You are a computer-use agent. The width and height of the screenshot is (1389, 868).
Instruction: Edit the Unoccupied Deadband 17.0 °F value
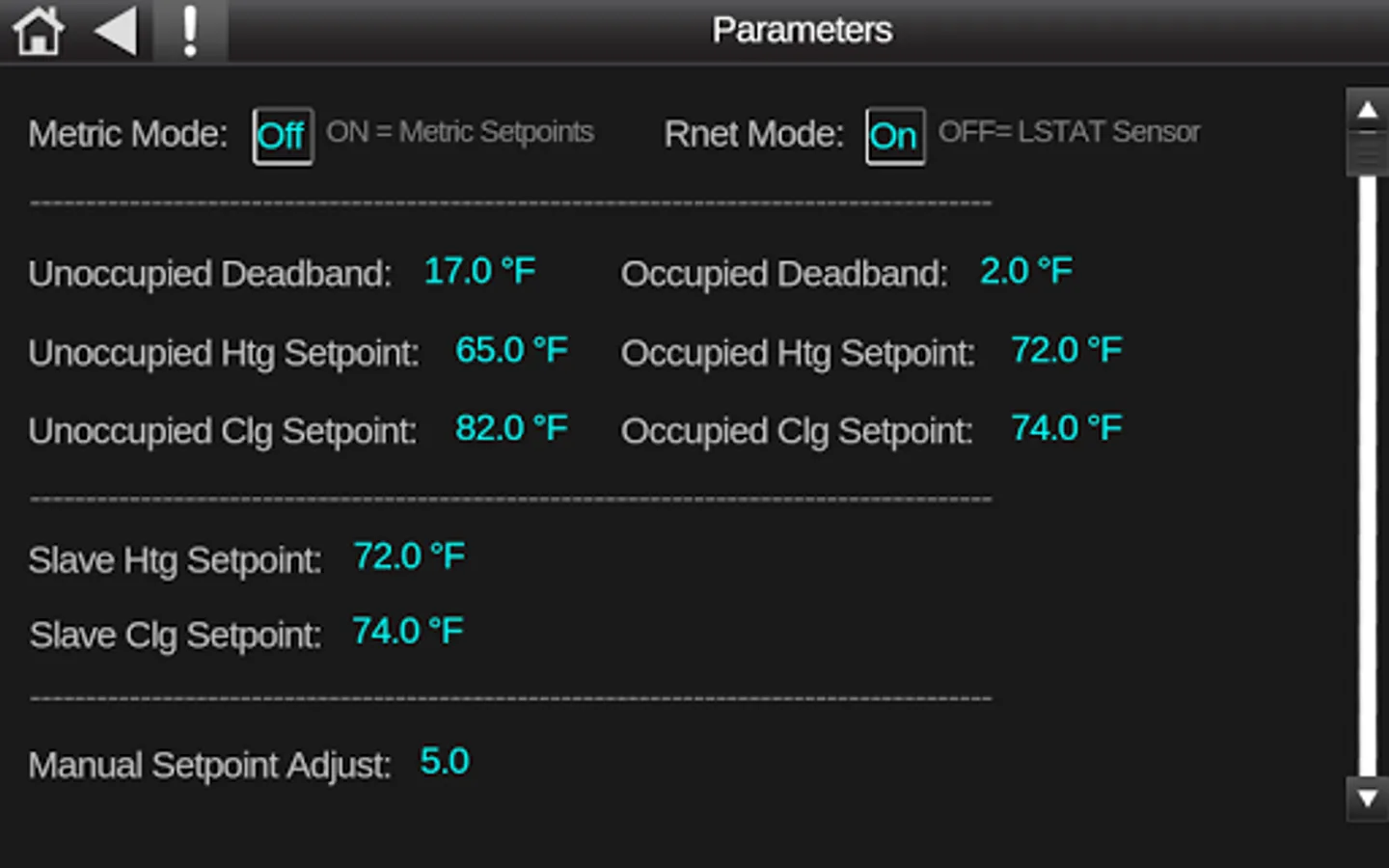point(479,271)
